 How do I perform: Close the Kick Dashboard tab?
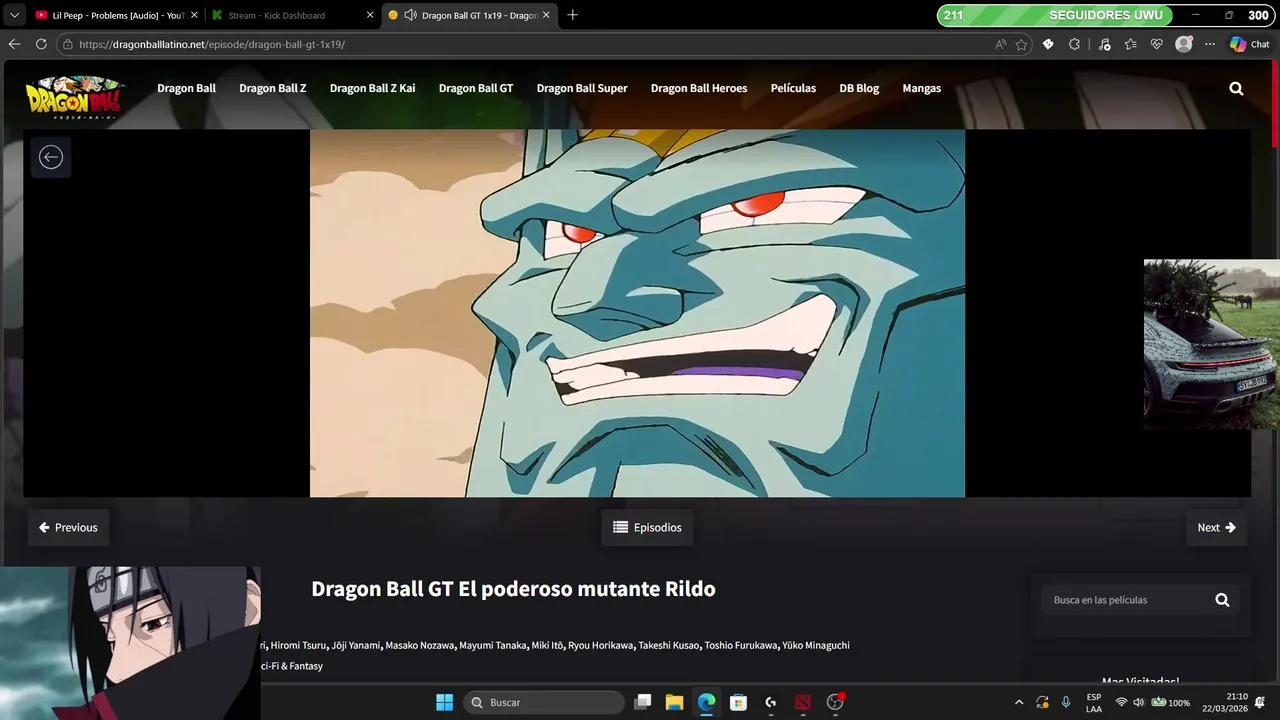click(x=370, y=15)
